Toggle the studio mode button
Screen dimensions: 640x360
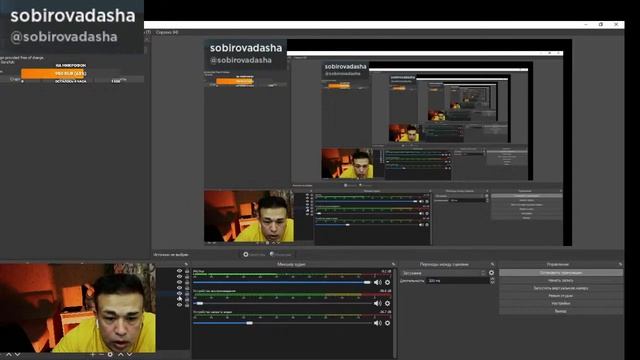(x=561, y=296)
